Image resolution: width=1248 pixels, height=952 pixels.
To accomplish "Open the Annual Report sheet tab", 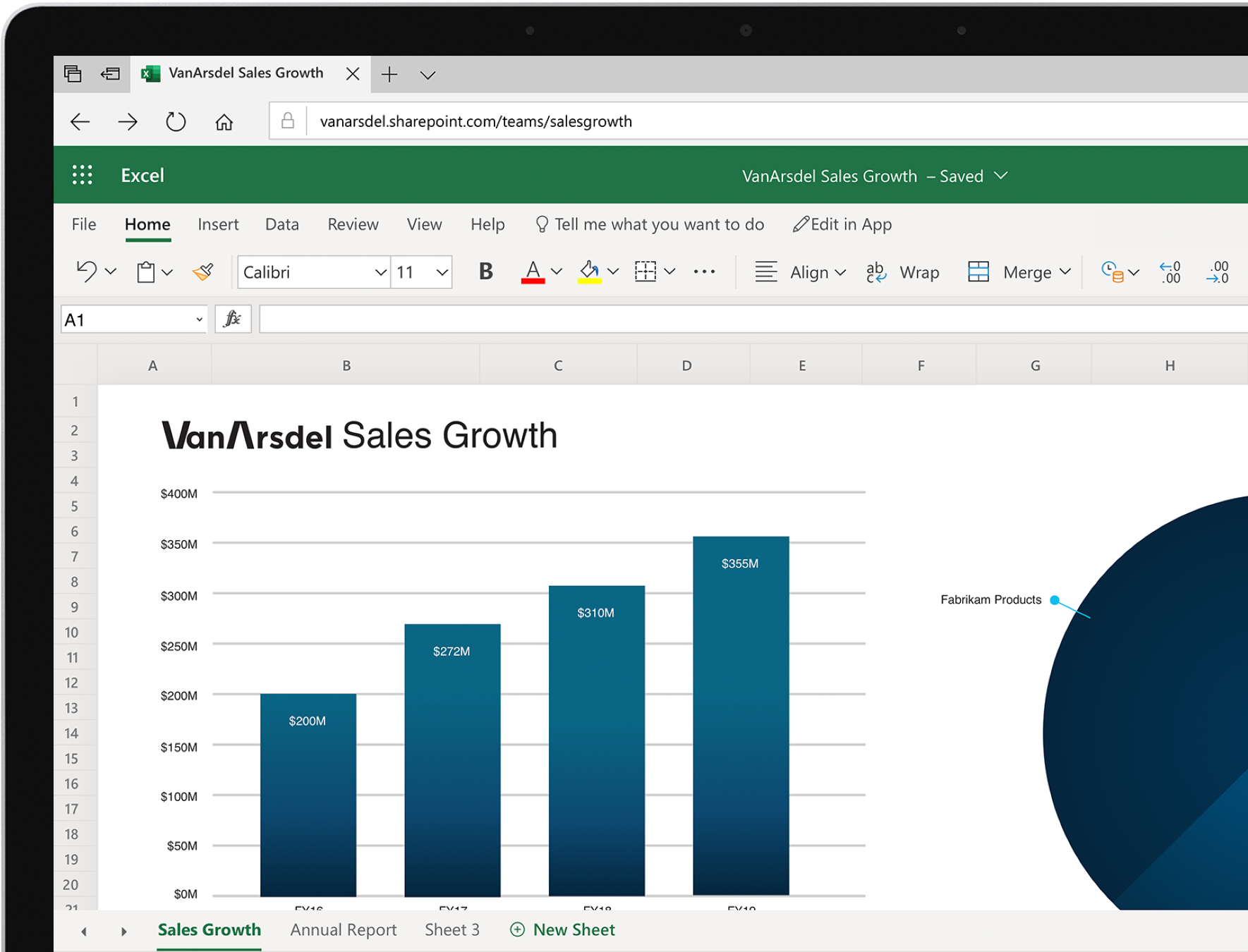I will 343,929.
